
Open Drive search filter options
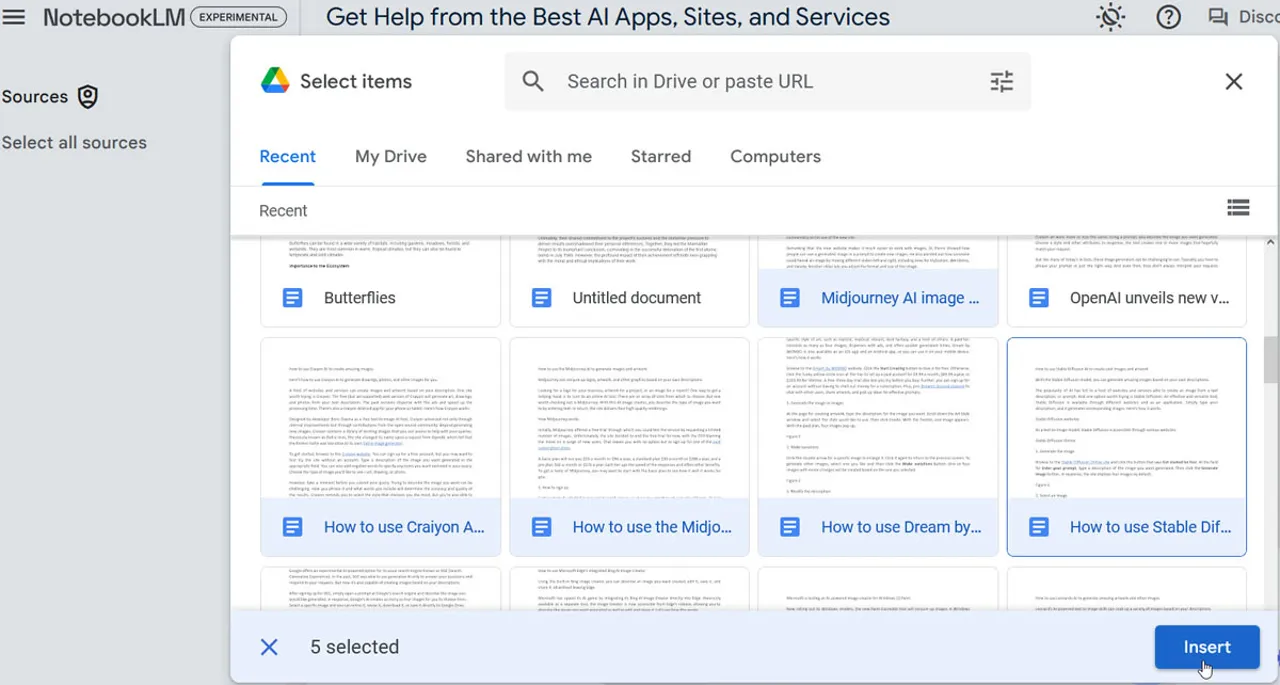point(1001,81)
